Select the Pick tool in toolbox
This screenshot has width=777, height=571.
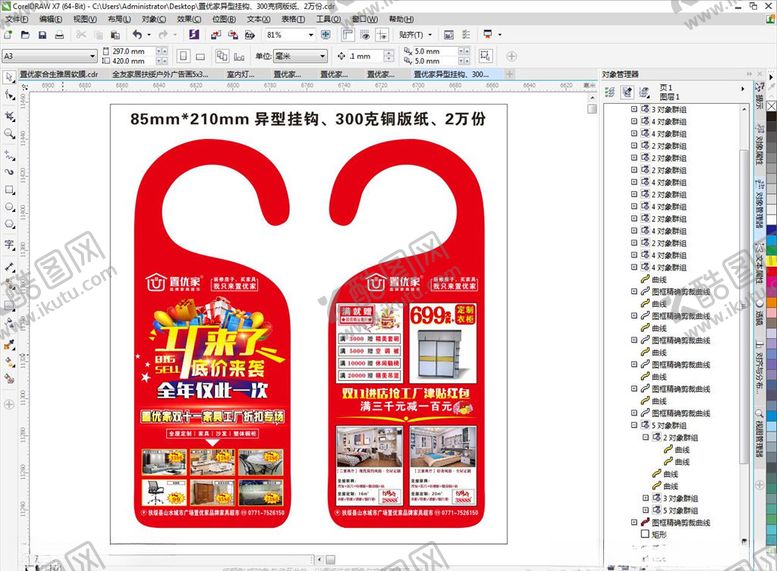[x=9, y=77]
